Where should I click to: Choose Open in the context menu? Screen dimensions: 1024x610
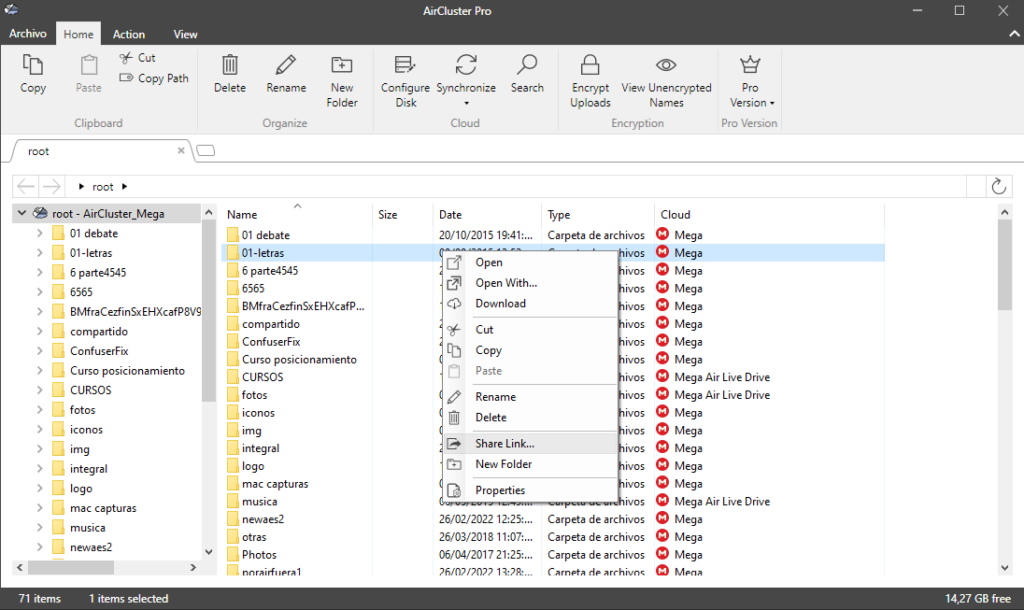point(530,263)
